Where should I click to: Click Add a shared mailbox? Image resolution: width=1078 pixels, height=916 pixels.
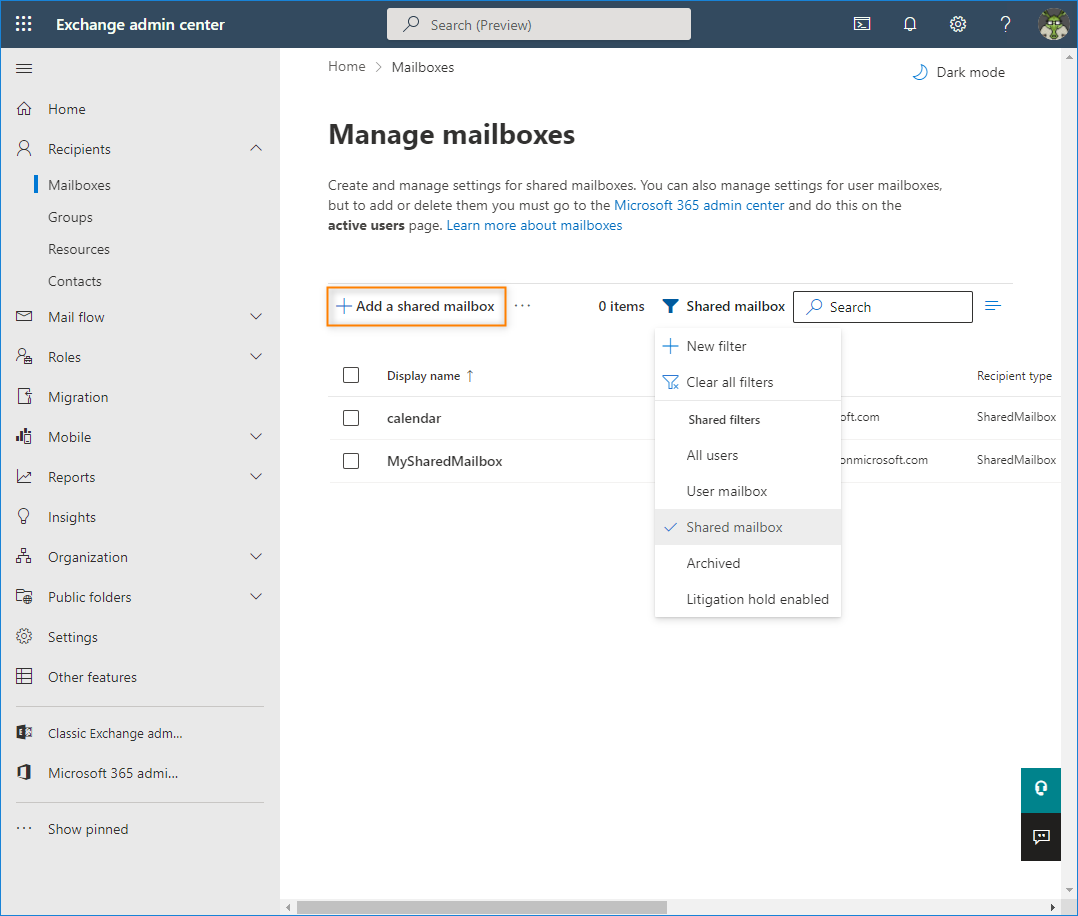click(x=416, y=306)
